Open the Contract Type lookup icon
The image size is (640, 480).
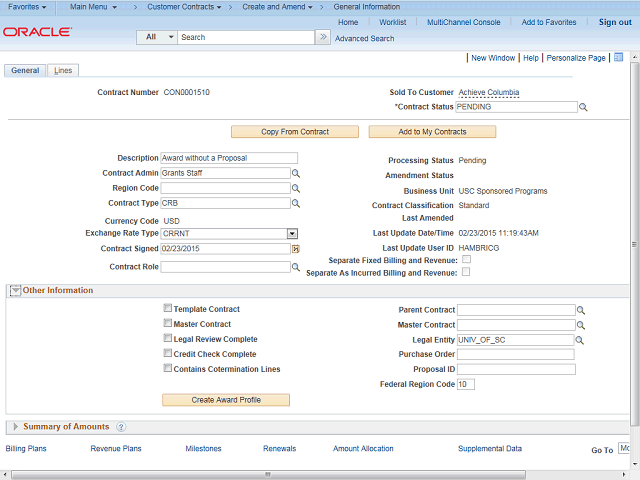296,203
